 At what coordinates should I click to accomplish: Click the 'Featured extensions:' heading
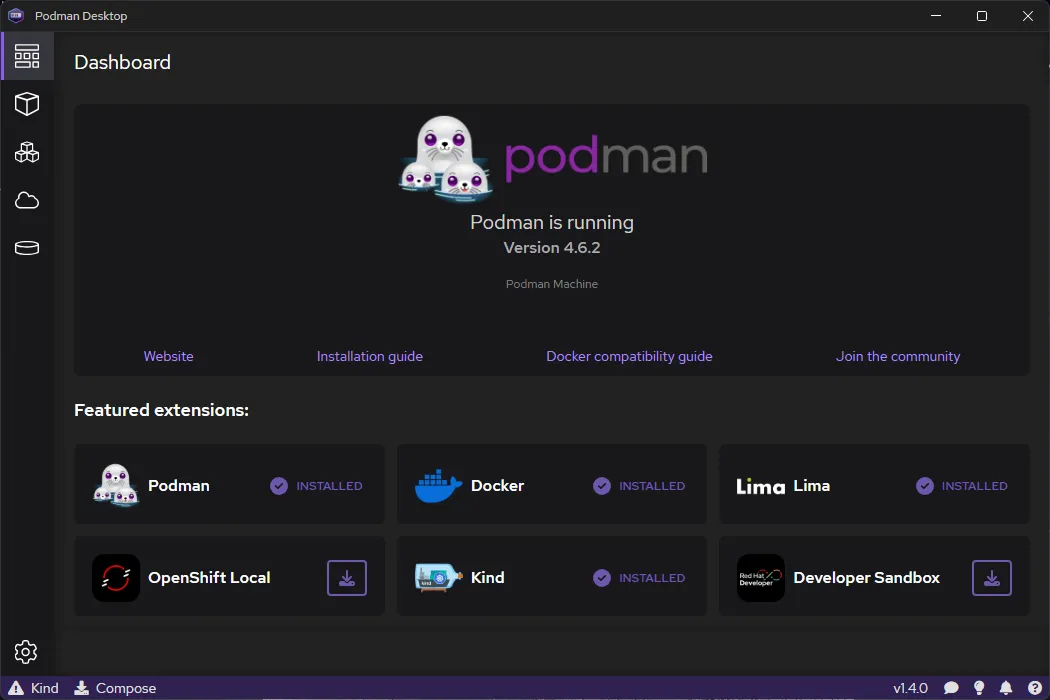click(x=161, y=410)
